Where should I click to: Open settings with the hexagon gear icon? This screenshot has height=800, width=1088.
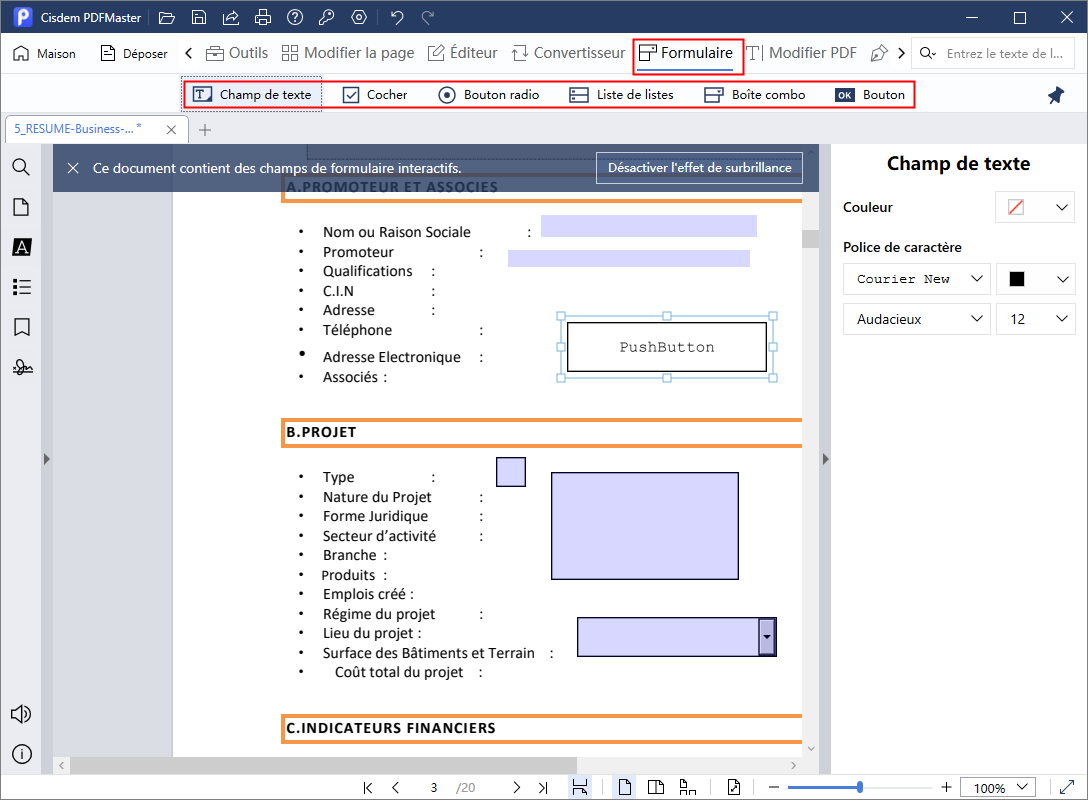pos(359,17)
